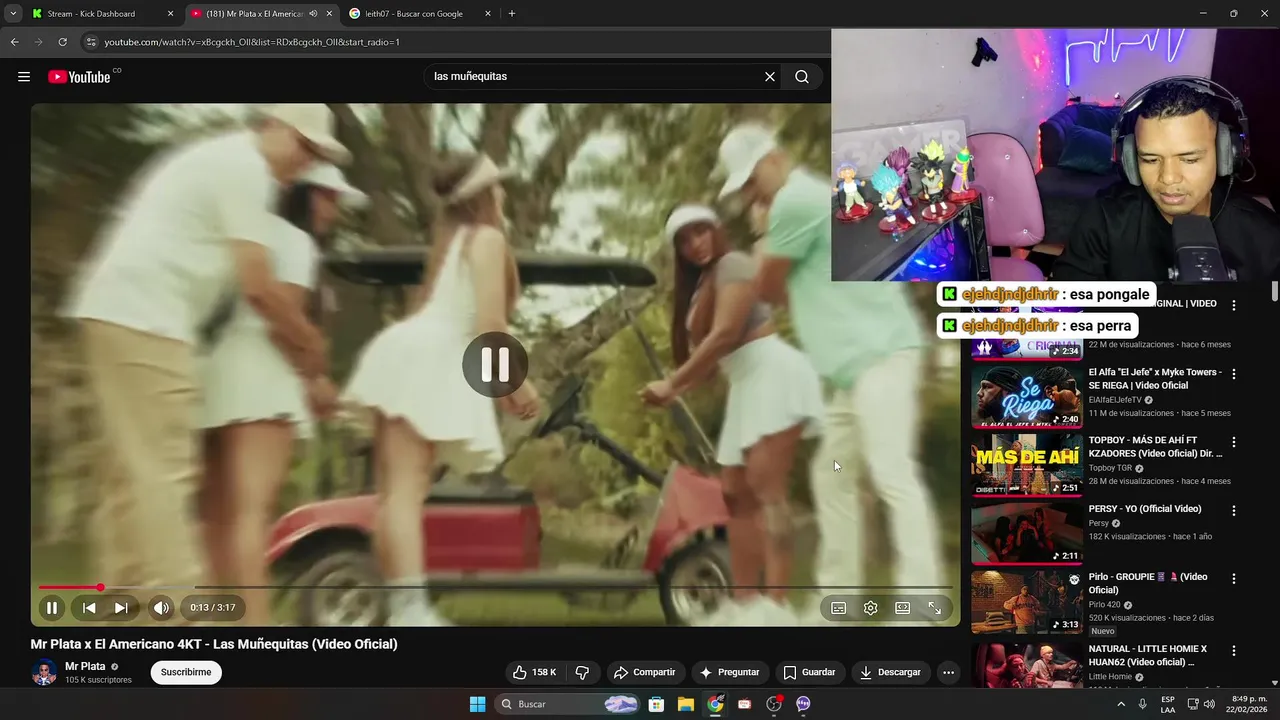Show hidden system tray icons
This screenshot has width=1280, height=720.
click(1120, 704)
